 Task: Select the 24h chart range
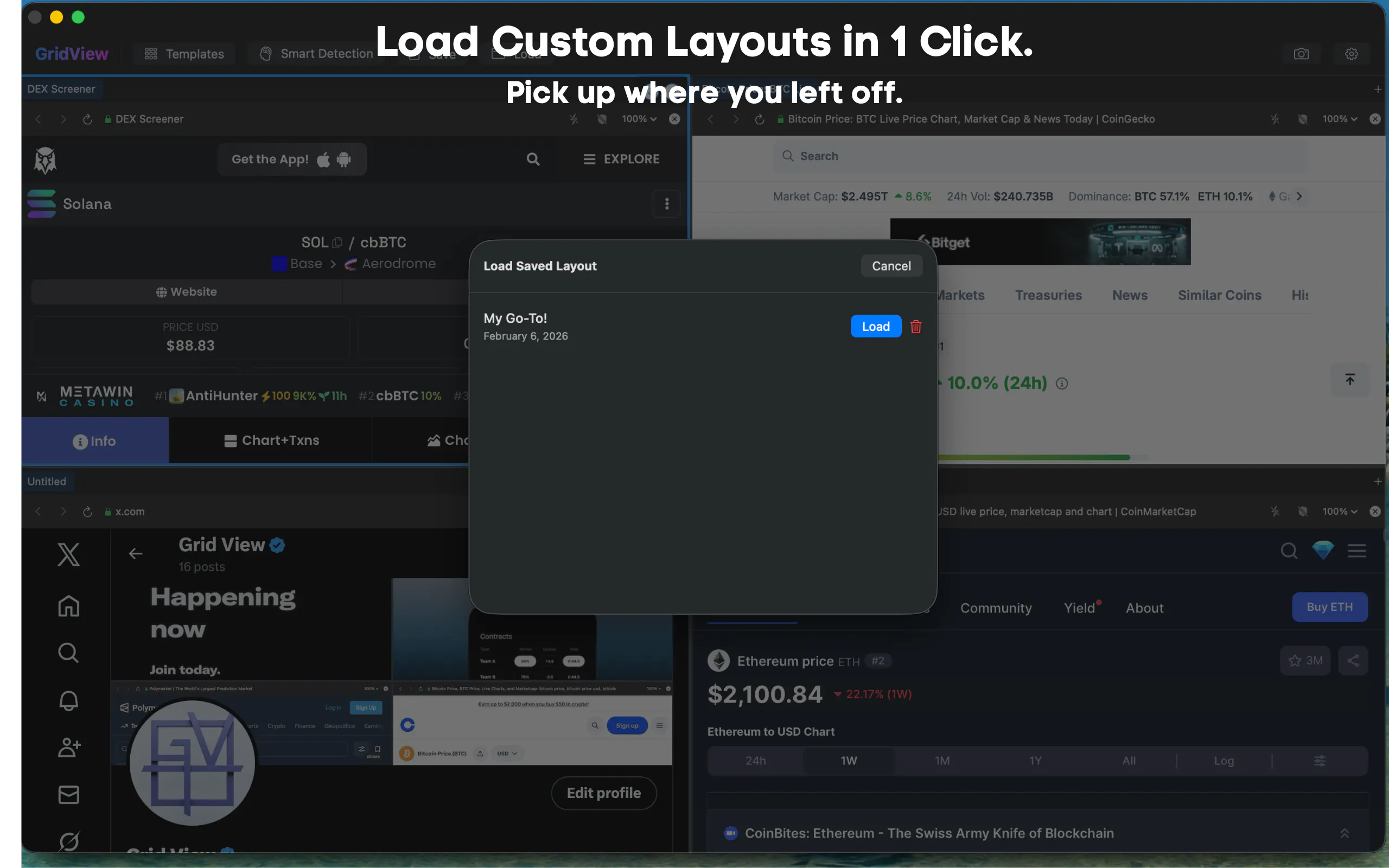point(755,761)
